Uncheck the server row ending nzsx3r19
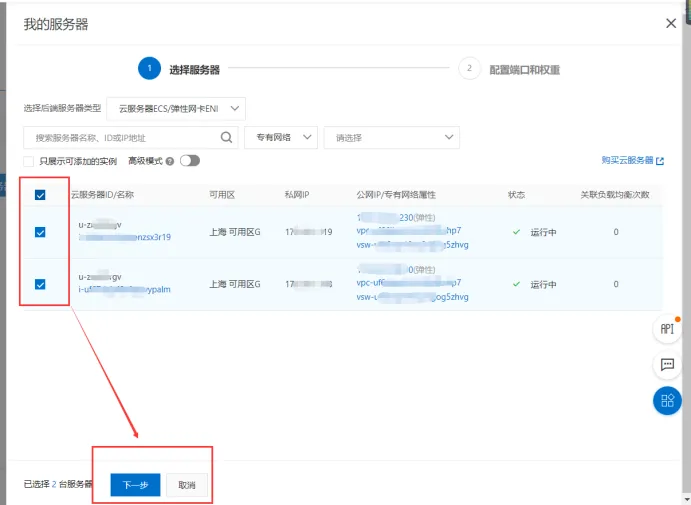The height and width of the screenshot is (505, 691). tap(40, 232)
